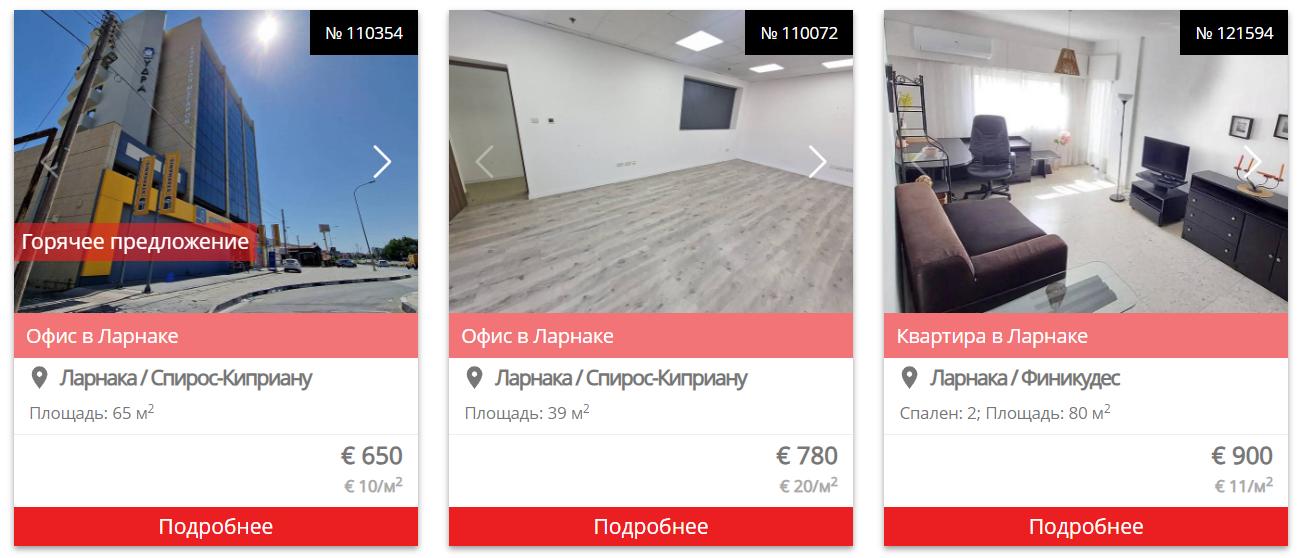
Task: Open Ларнака / Финикудес location link
Action: click(1025, 378)
